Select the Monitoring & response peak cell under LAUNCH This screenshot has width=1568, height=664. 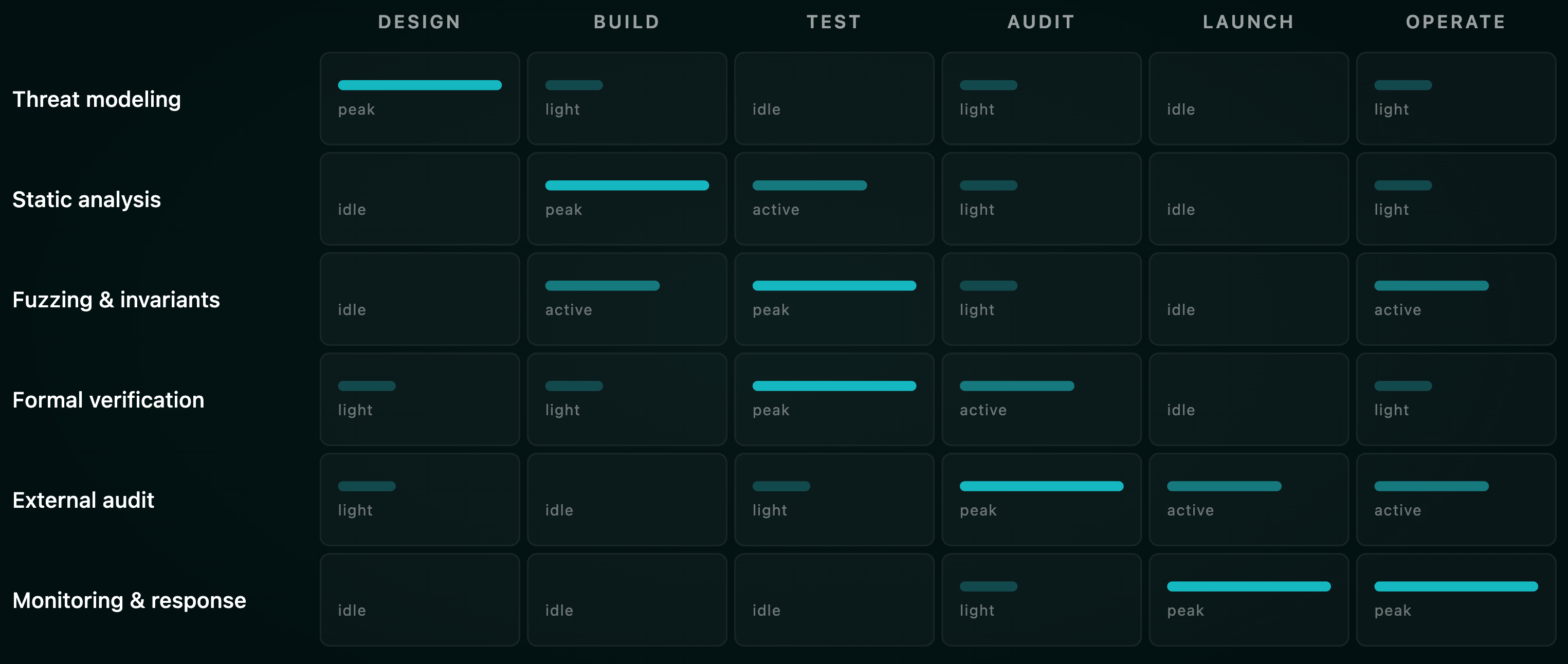click(1248, 599)
